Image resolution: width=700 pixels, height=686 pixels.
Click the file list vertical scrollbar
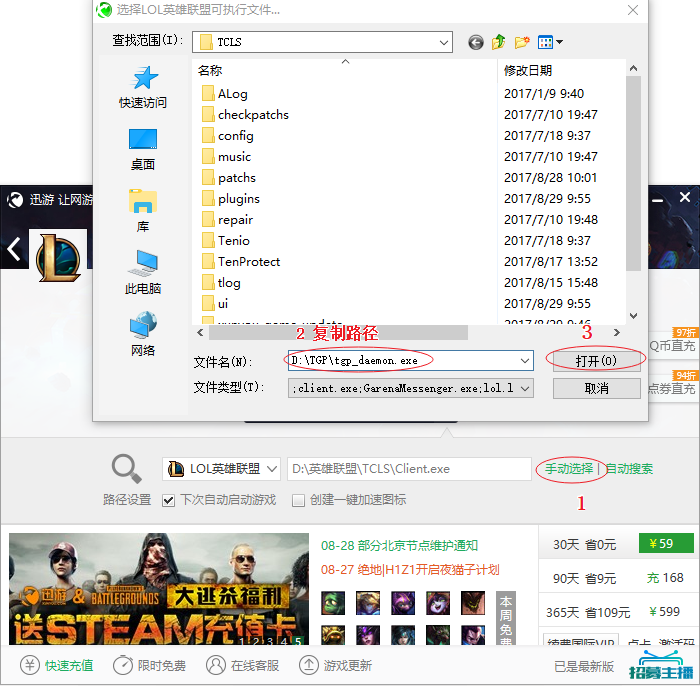(633, 173)
